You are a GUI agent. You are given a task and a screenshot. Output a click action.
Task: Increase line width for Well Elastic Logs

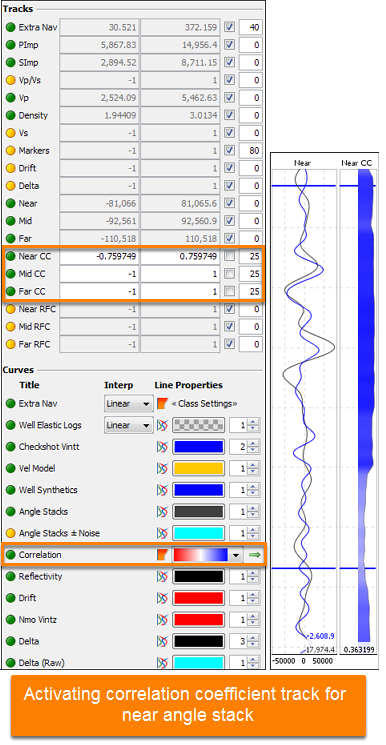pyautogui.click(x=253, y=422)
